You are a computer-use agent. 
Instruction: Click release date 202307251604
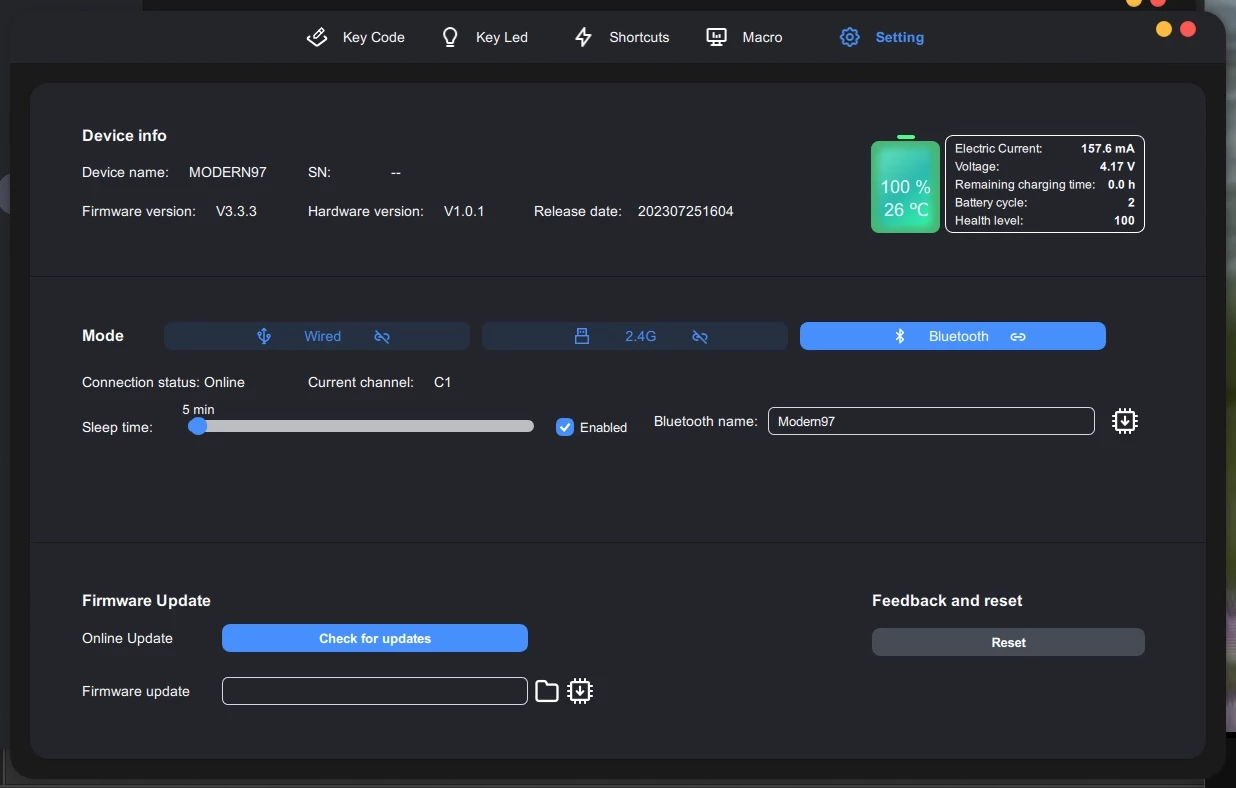pos(686,211)
